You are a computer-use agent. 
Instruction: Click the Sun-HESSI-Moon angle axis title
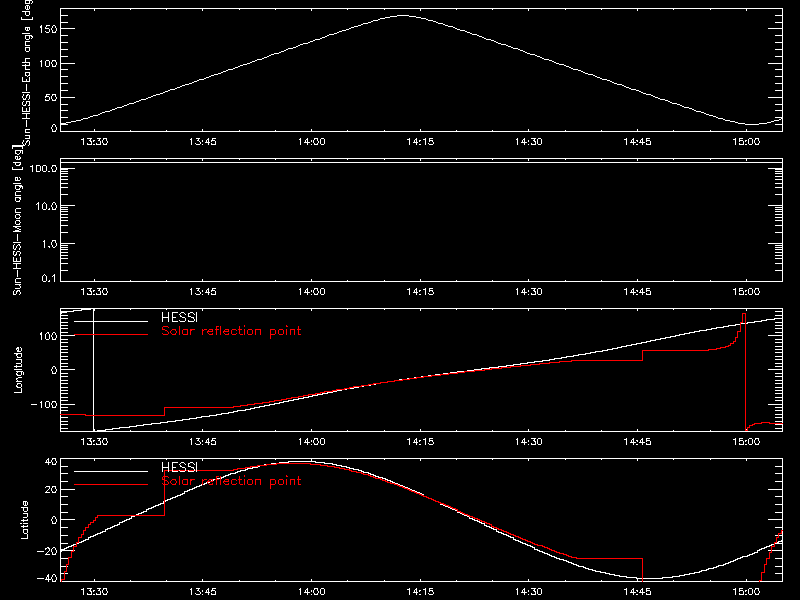(17, 220)
